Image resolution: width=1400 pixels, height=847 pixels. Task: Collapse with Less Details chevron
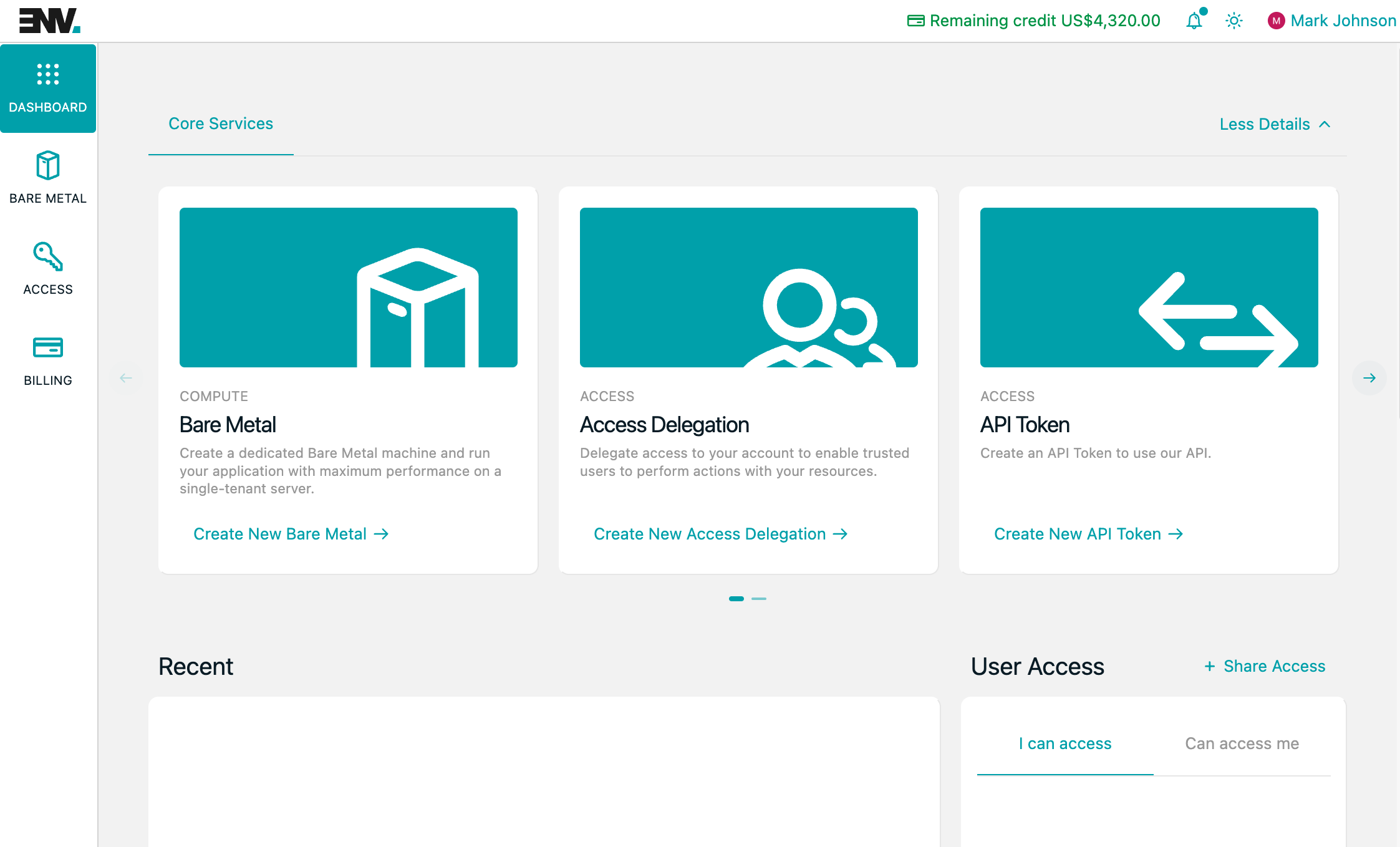click(1325, 124)
